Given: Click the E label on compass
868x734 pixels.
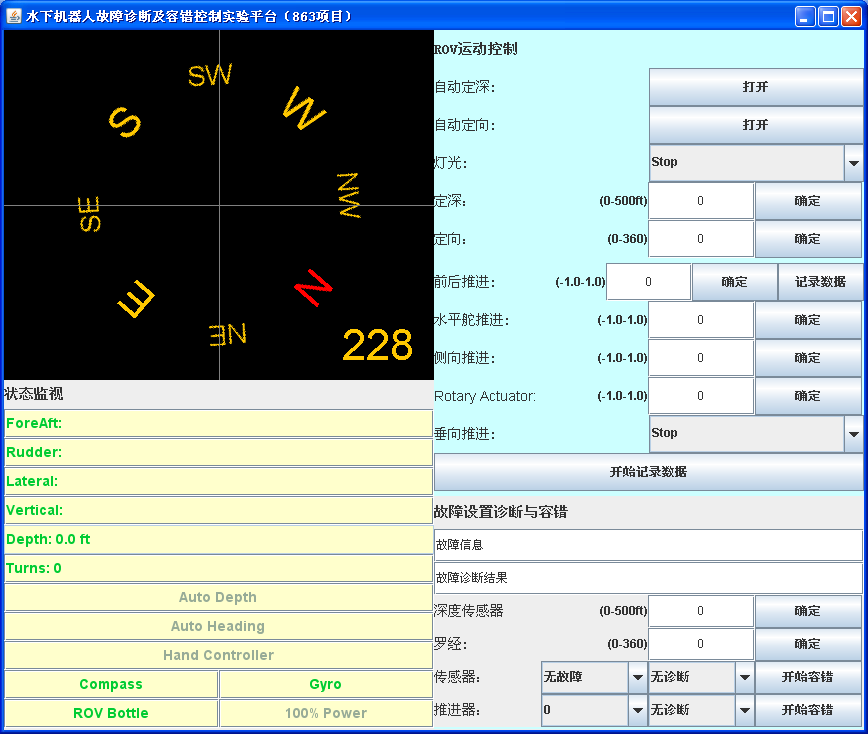Looking at the screenshot, I should click(136, 299).
